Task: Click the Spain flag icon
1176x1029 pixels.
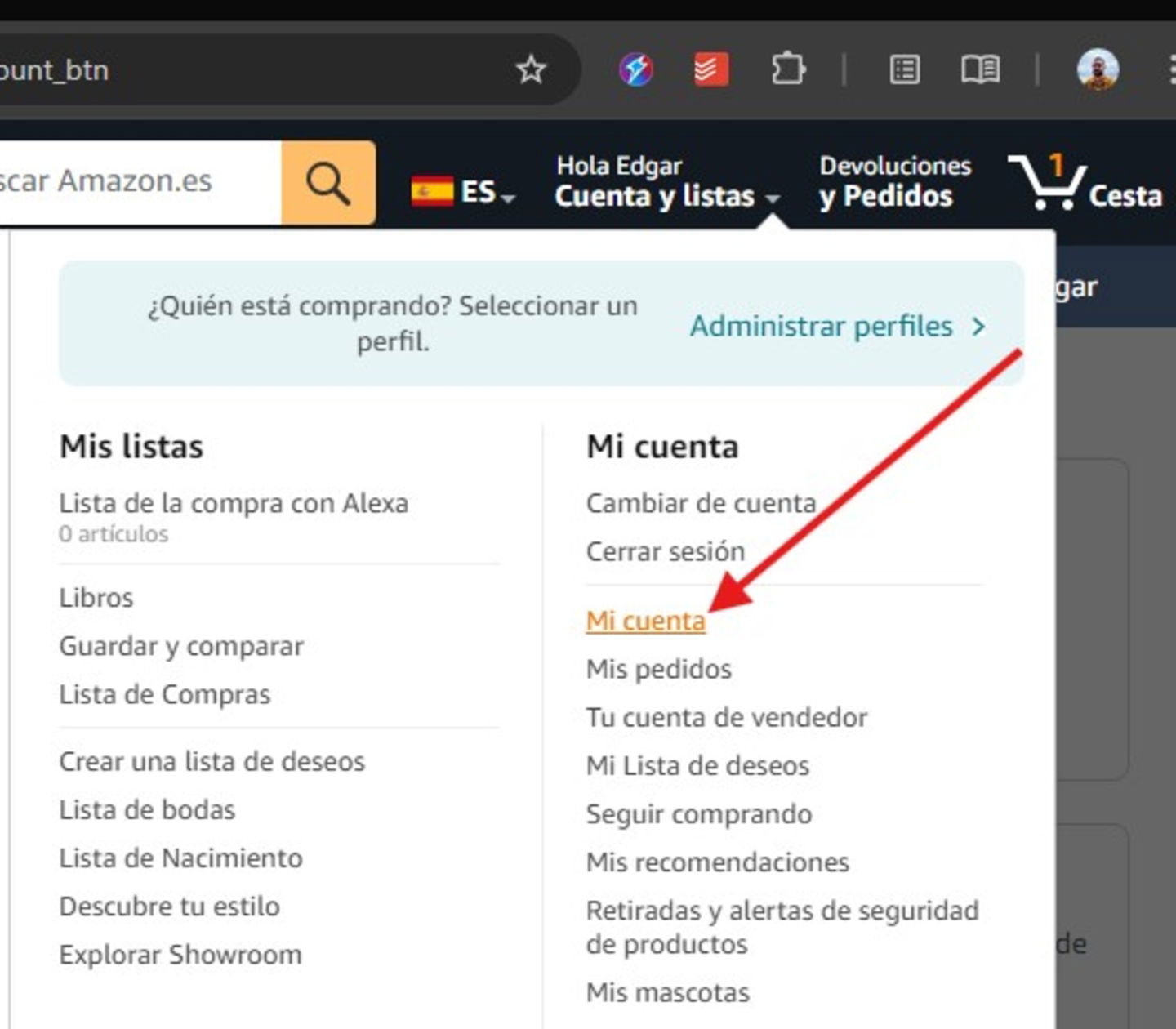Action: click(x=432, y=192)
